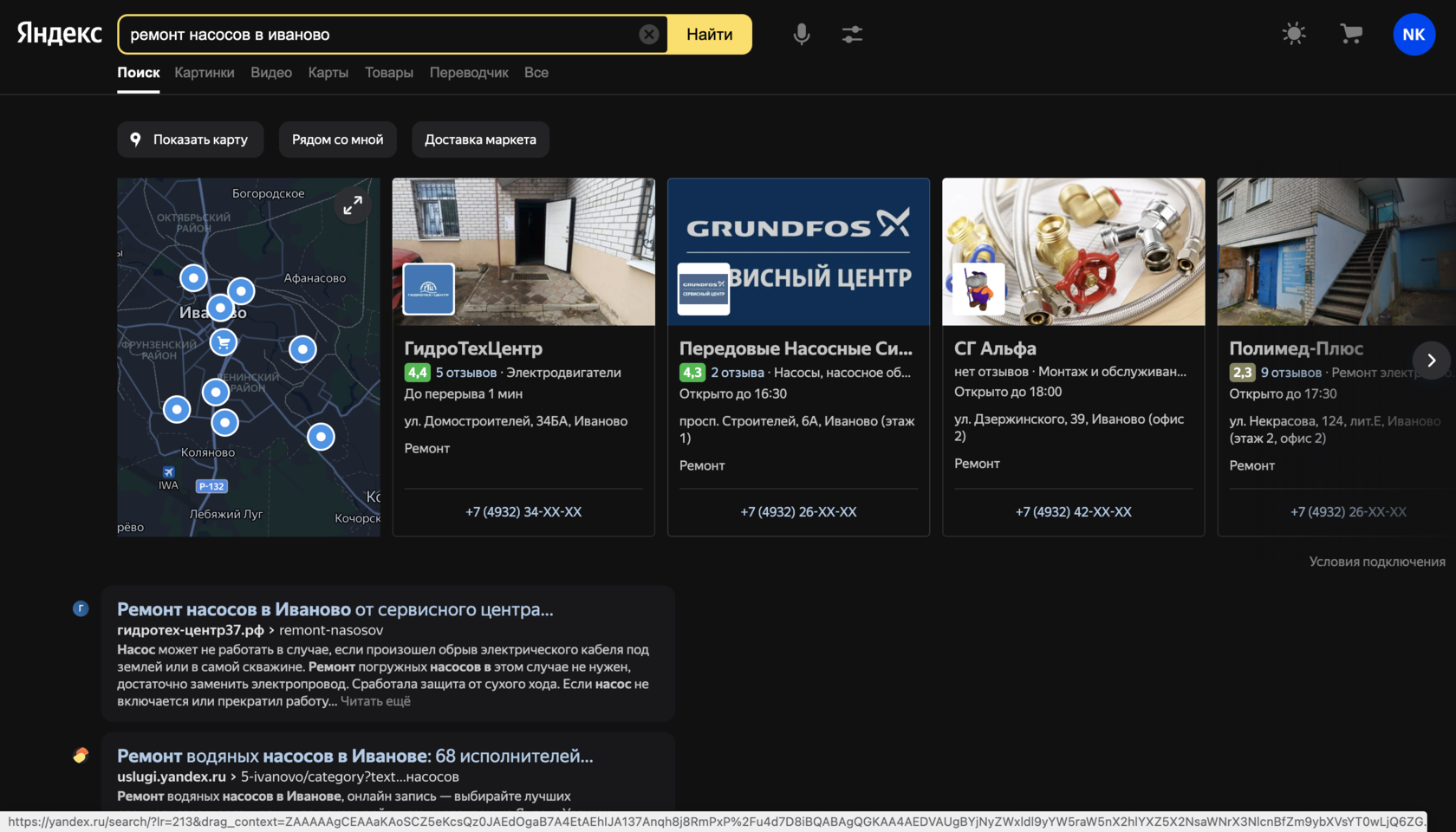Image resolution: width=1456 pixels, height=832 pixels.
Task: Clear the search query with the X icon
Action: pos(649,35)
